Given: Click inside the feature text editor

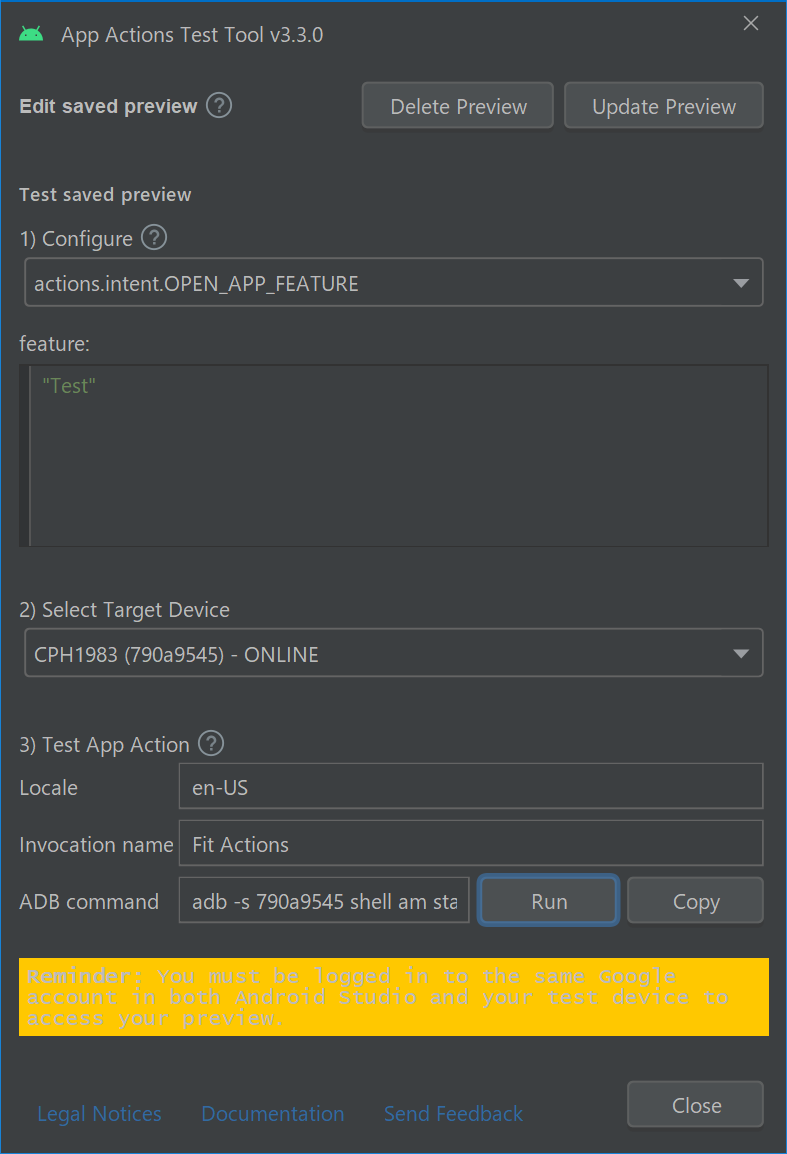Looking at the screenshot, I should pyautogui.click(x=394, y=456).
